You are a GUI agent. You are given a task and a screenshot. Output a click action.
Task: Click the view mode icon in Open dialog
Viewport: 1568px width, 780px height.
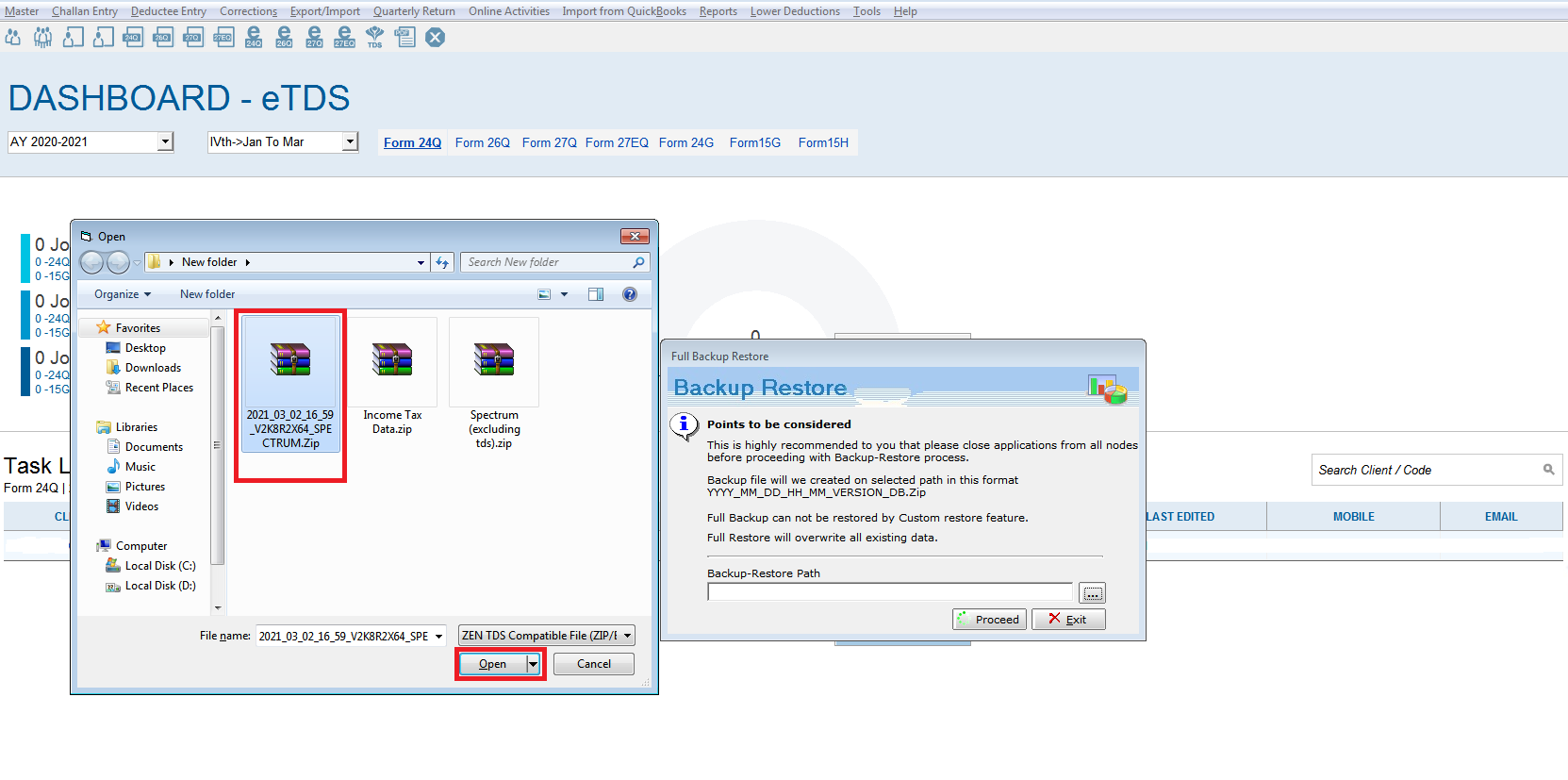point(544,294)
